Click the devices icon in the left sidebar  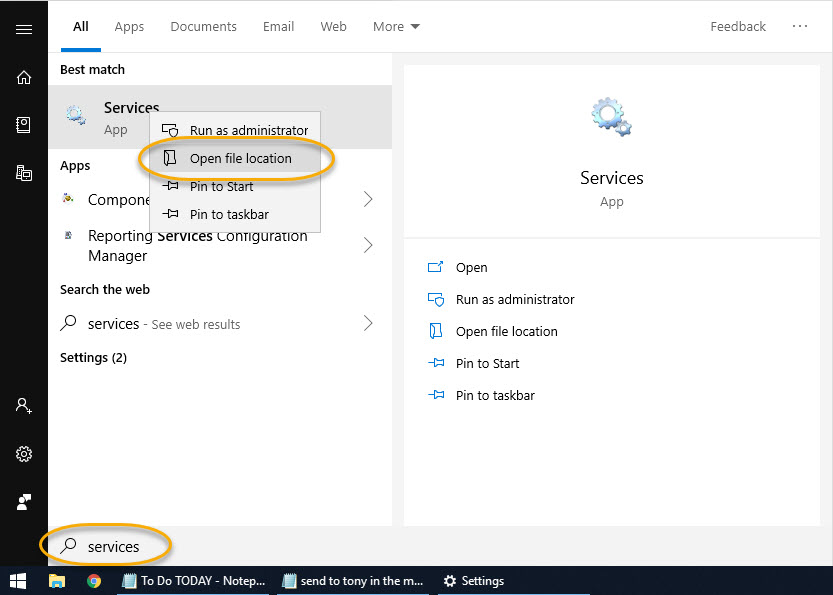click(24, 173)
